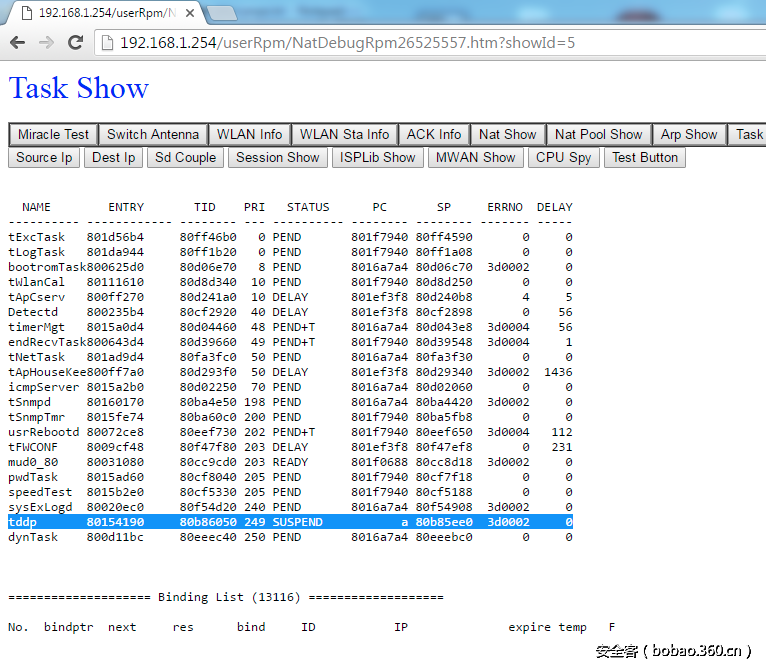Click the tWlanCal task name
The image size is (766, 669).
[x=37, y=282]
